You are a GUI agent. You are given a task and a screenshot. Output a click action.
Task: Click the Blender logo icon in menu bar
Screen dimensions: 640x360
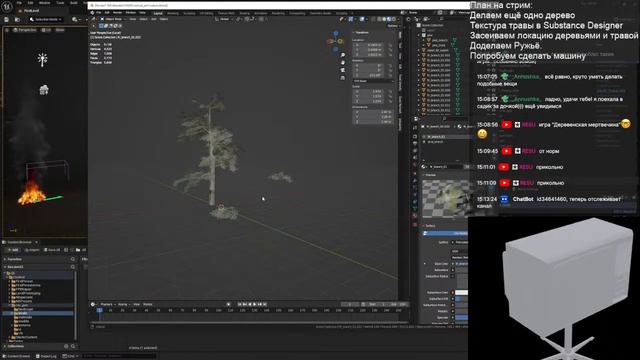tap(93, 13)
